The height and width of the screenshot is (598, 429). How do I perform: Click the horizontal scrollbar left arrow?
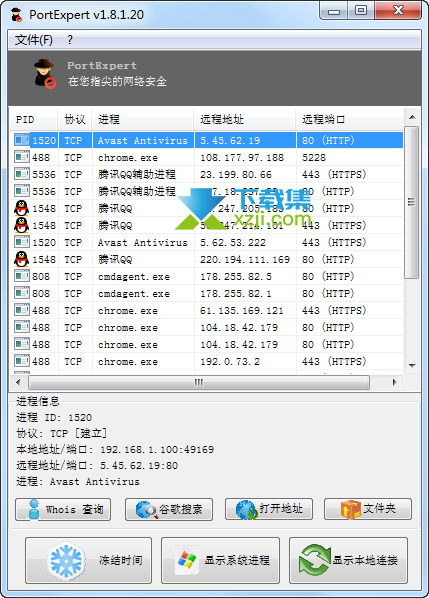click(18, 382)
